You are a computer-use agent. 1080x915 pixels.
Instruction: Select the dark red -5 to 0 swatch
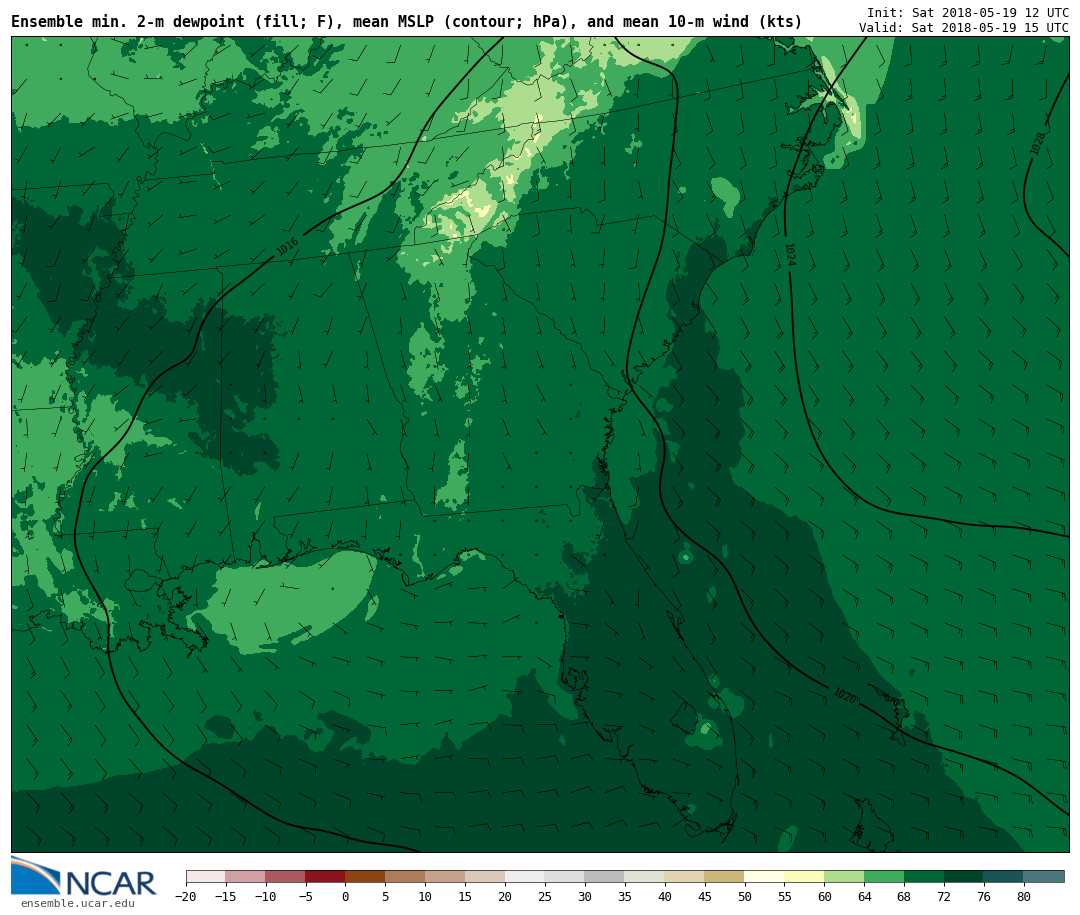pos(325,877)
